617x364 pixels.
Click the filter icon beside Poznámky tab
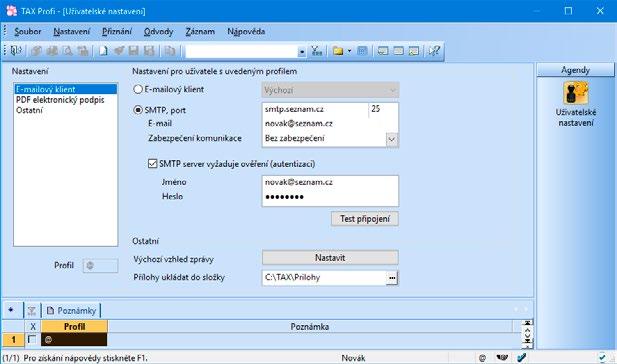pos(32,311)
